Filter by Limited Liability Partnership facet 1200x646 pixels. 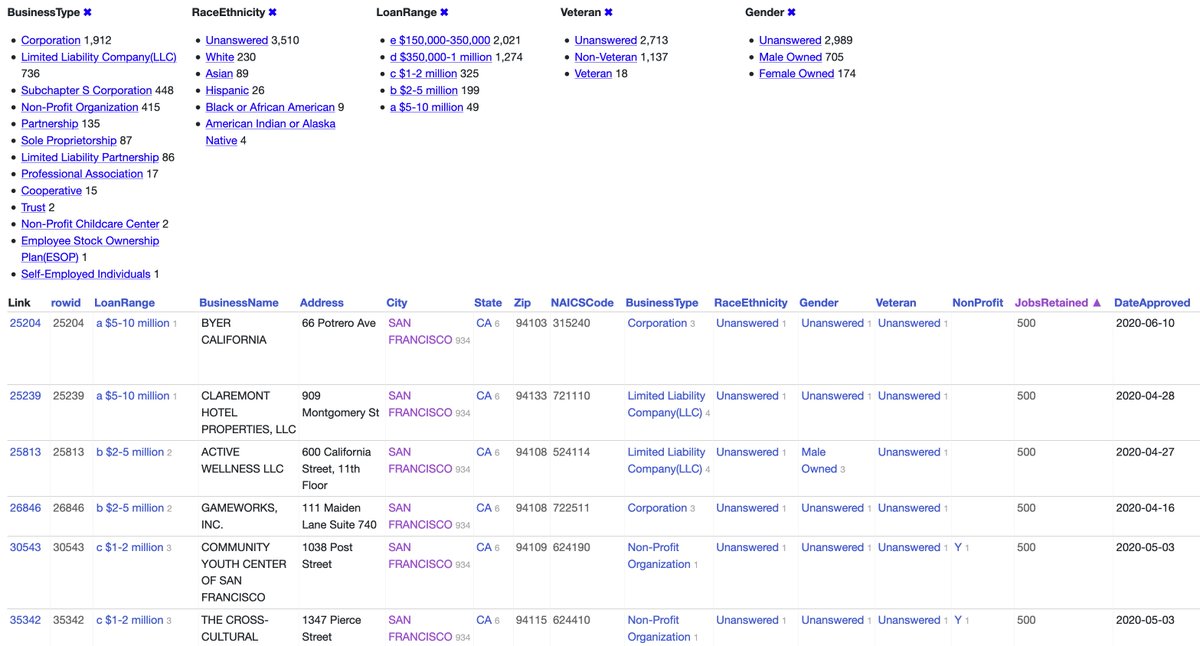point(90,157)
